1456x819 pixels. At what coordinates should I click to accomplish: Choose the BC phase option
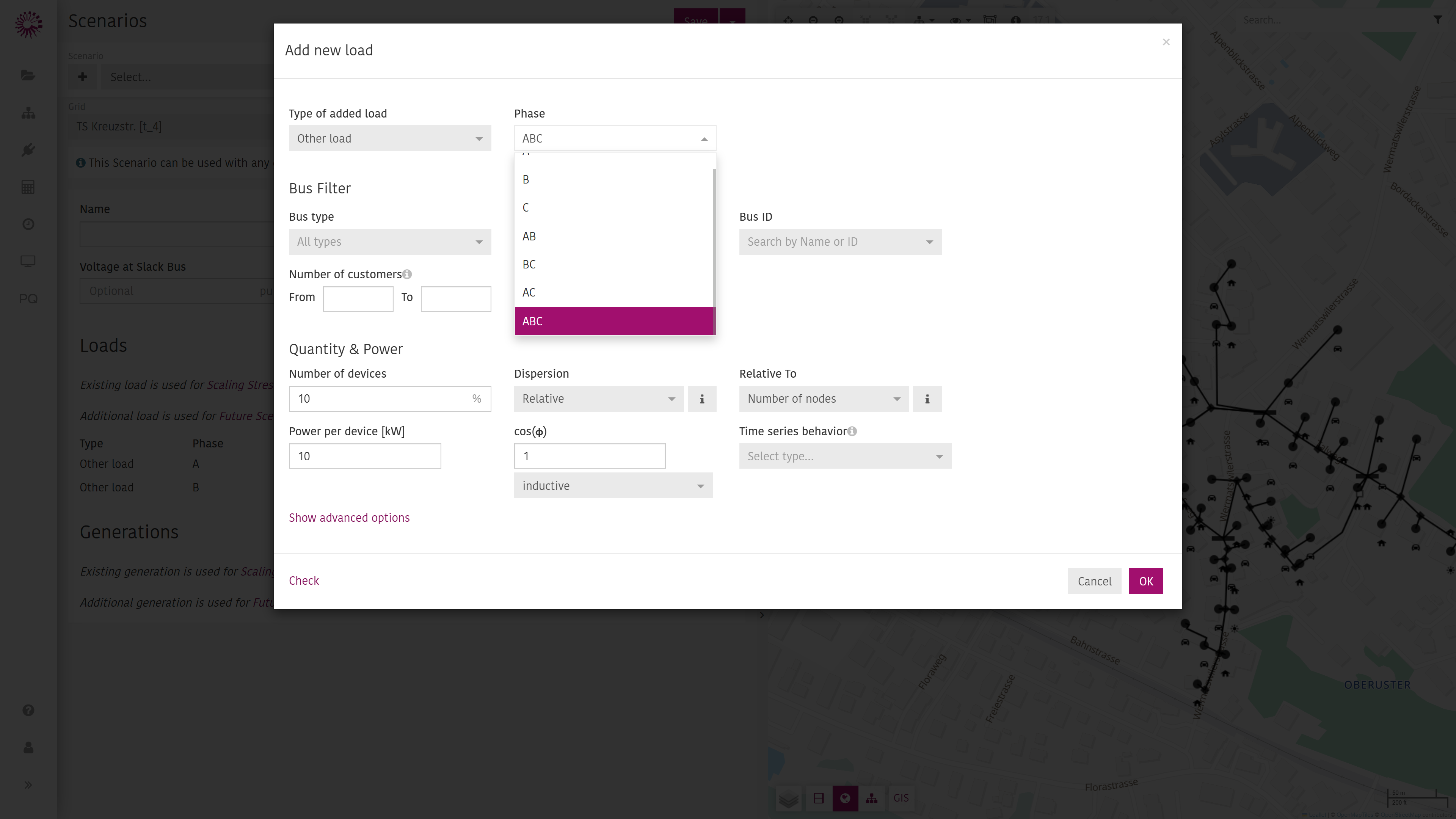614,265
